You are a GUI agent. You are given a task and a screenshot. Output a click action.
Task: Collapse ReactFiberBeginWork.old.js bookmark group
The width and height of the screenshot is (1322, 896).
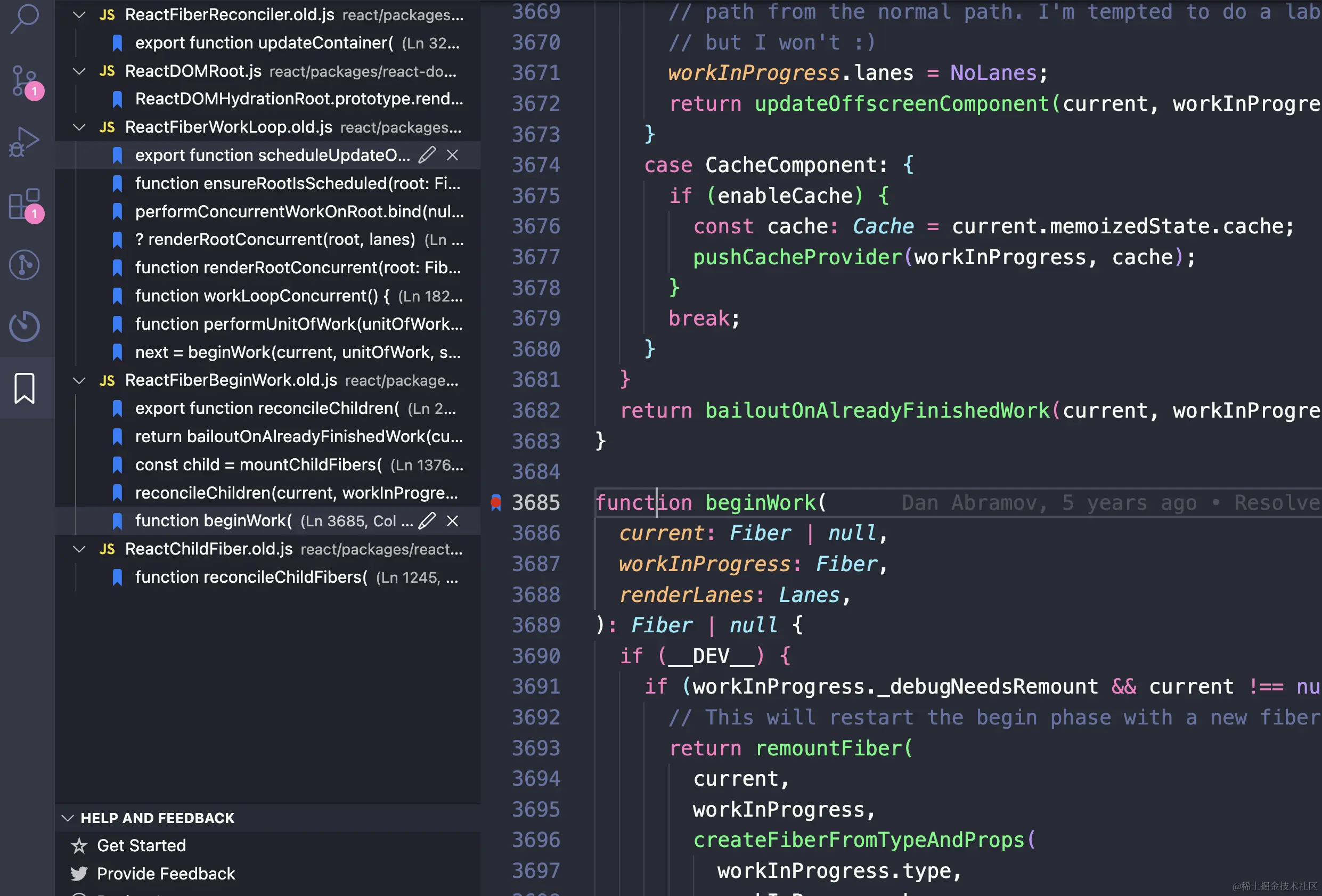(x=80, y=380)
